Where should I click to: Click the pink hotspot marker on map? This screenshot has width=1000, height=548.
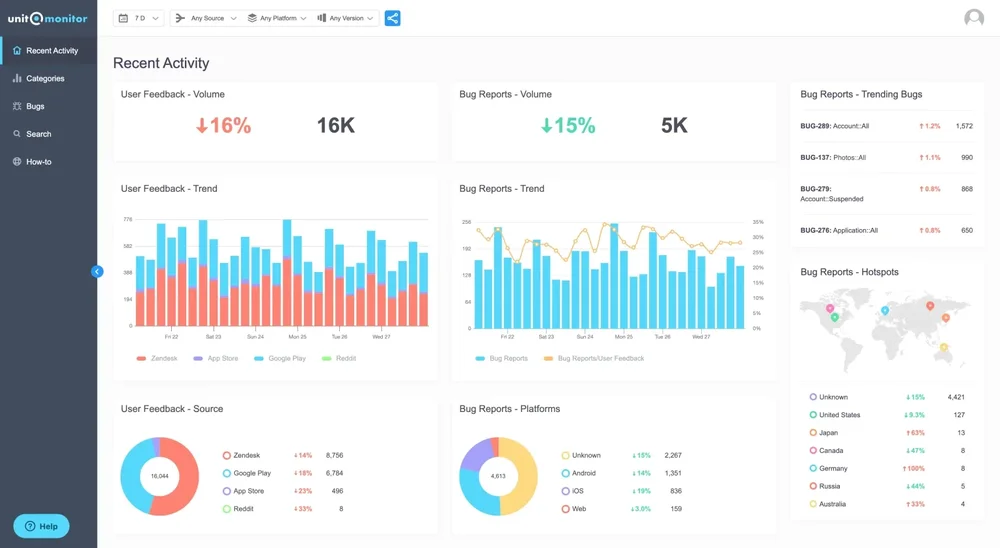point(830,309)
